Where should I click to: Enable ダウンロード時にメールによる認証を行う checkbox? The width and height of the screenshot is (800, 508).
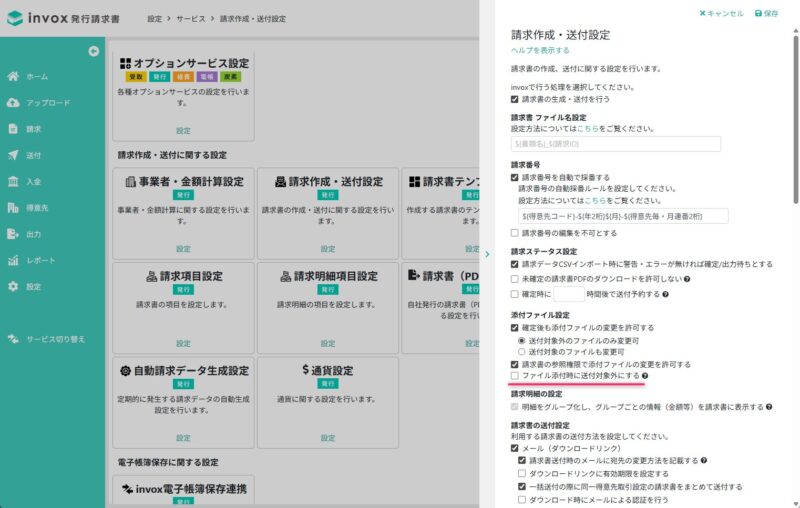pyautogui.click(x=521, y=500)
